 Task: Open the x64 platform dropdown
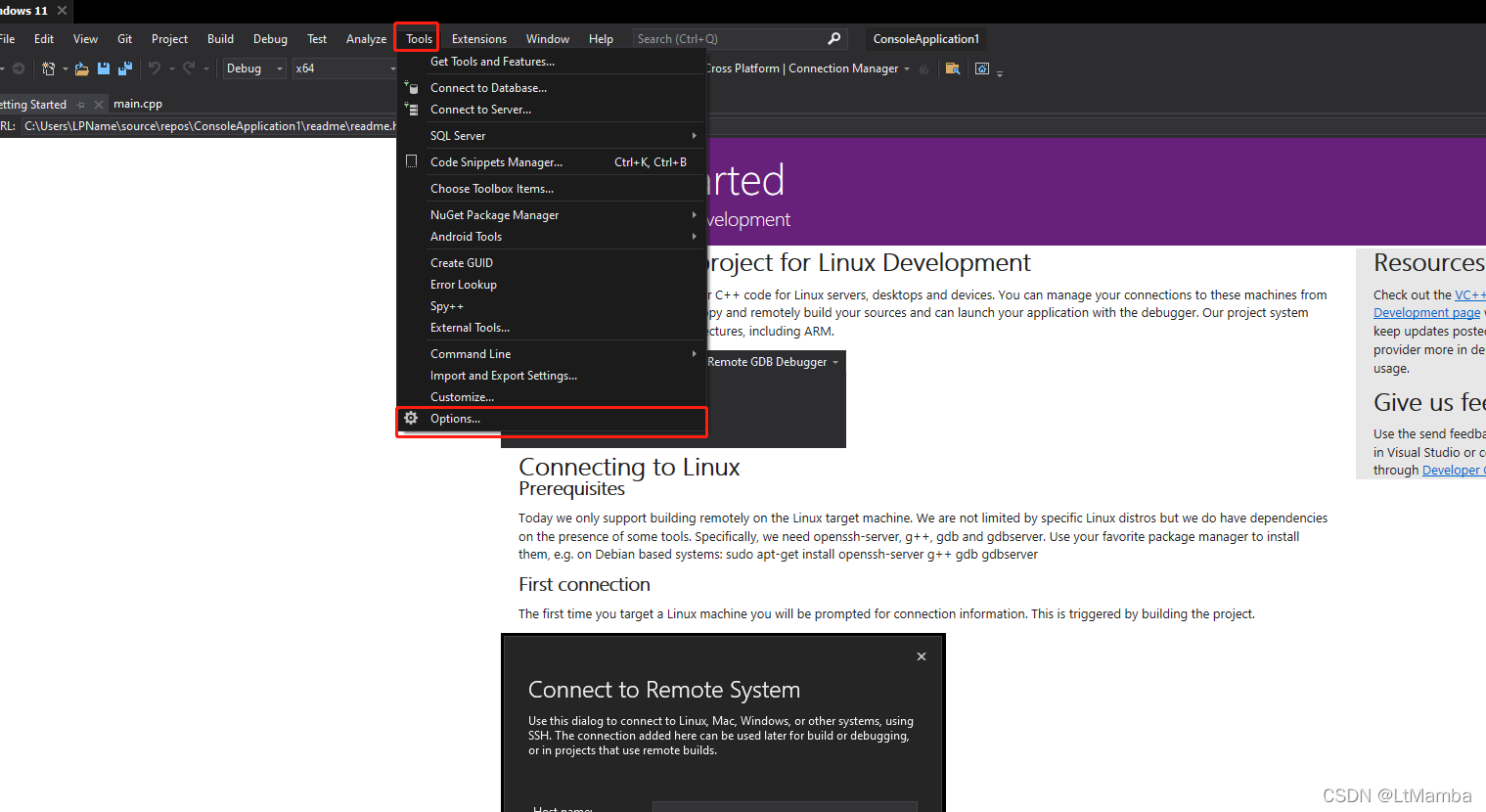(x=345, y=68)
